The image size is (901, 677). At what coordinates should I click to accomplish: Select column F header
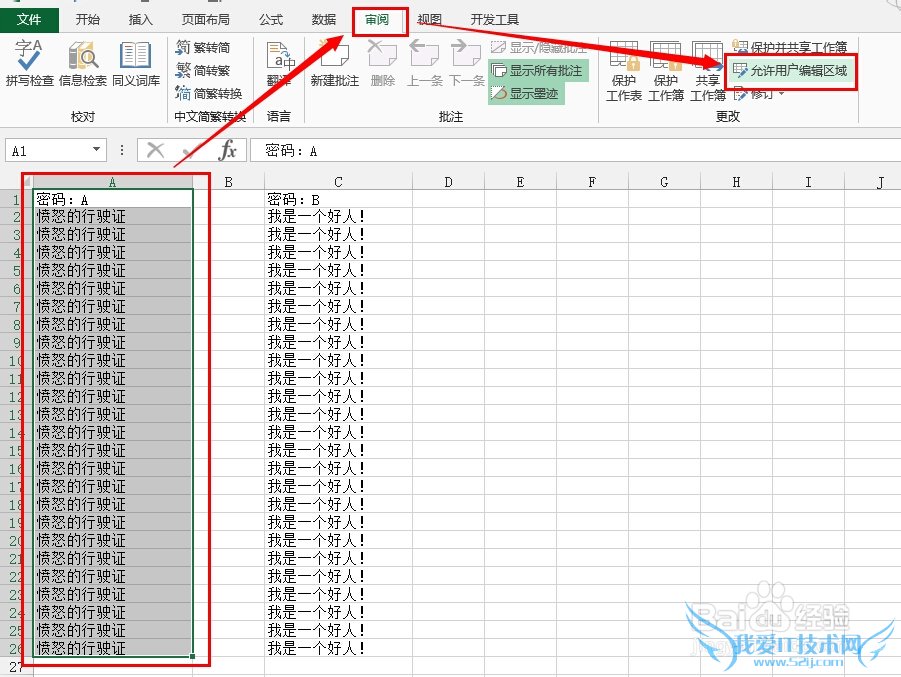coord(592,182)
